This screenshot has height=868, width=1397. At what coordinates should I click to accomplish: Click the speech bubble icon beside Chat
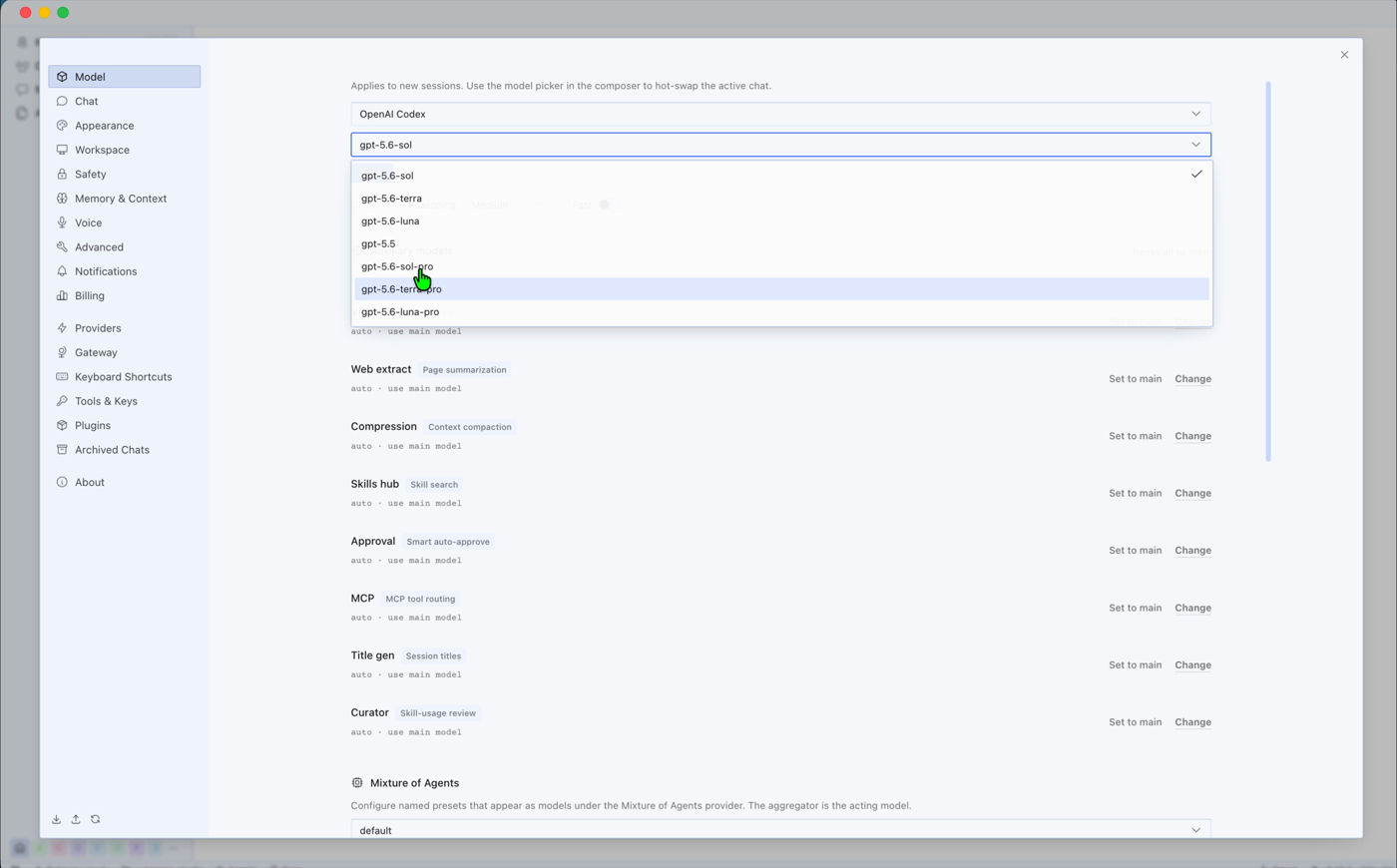click(x=62, y=101)
